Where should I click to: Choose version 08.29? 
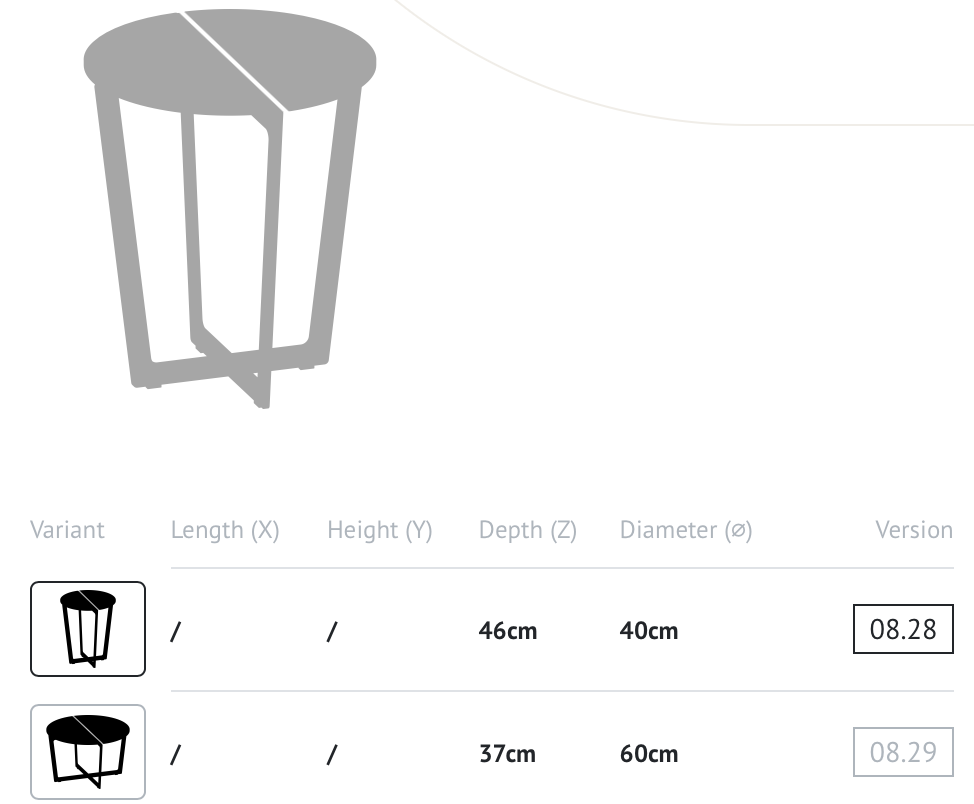coord(903,752)
